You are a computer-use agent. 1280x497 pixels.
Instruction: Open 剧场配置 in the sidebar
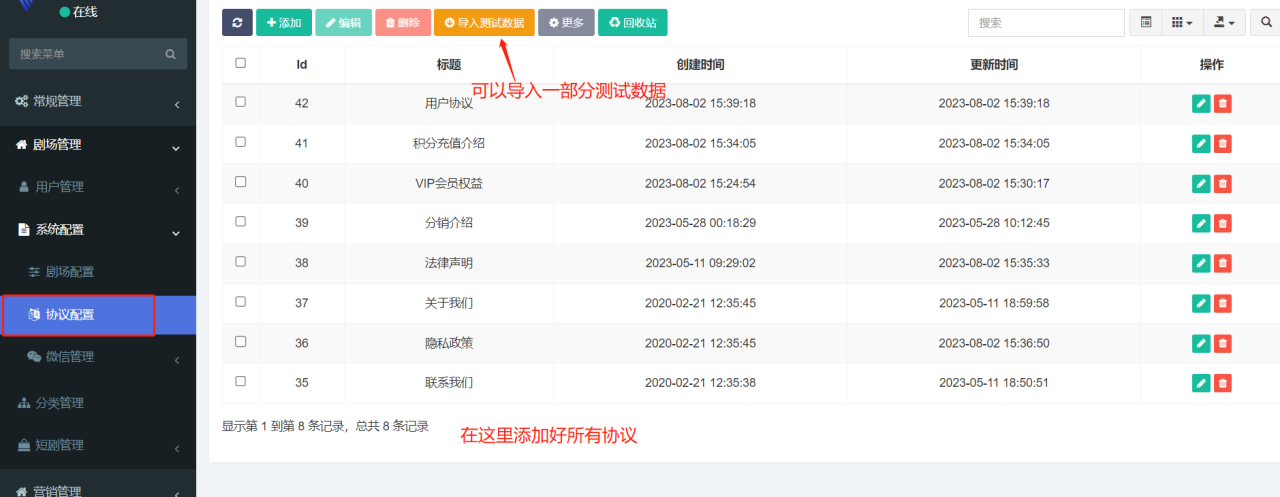[70, 272]
